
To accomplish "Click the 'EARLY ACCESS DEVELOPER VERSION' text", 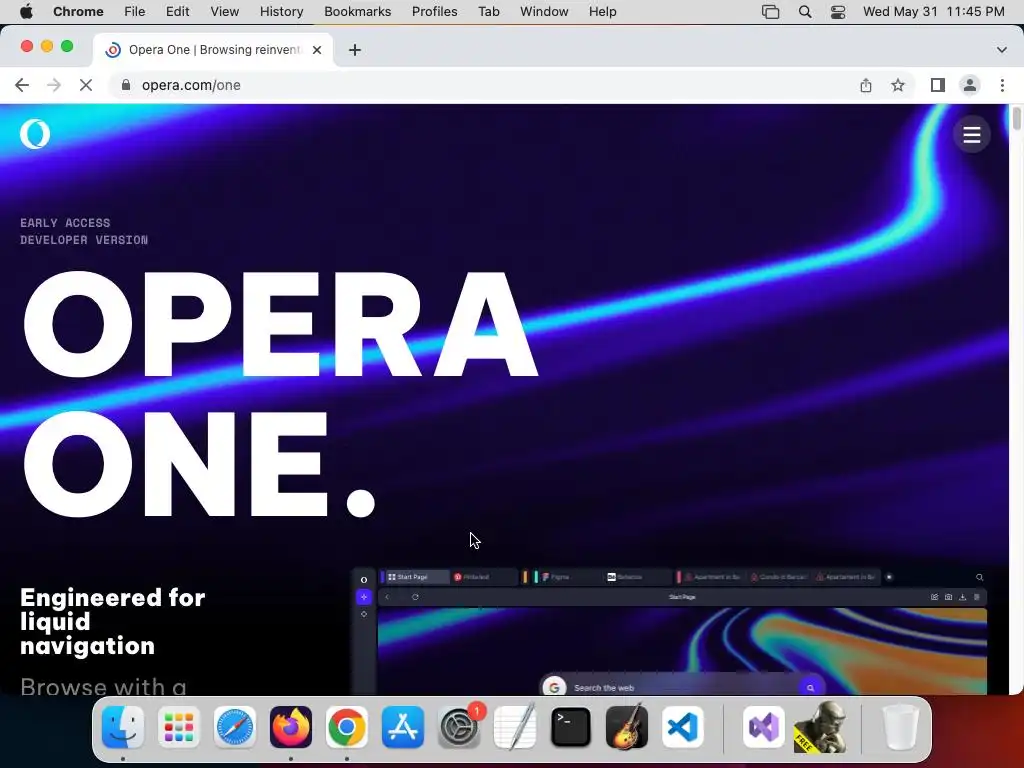I will 84,231.
